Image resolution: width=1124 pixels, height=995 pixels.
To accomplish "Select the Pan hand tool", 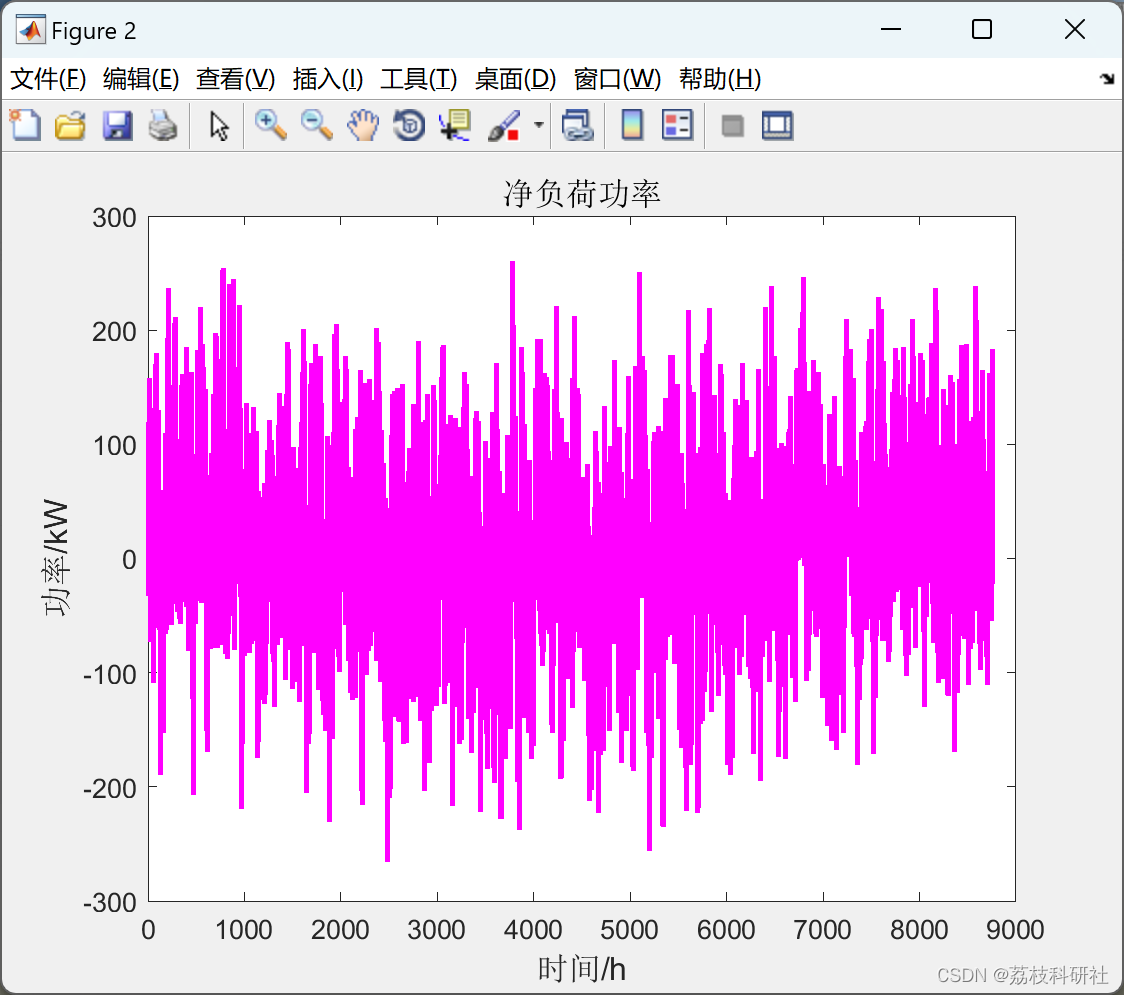I will (x=363, y=125).
